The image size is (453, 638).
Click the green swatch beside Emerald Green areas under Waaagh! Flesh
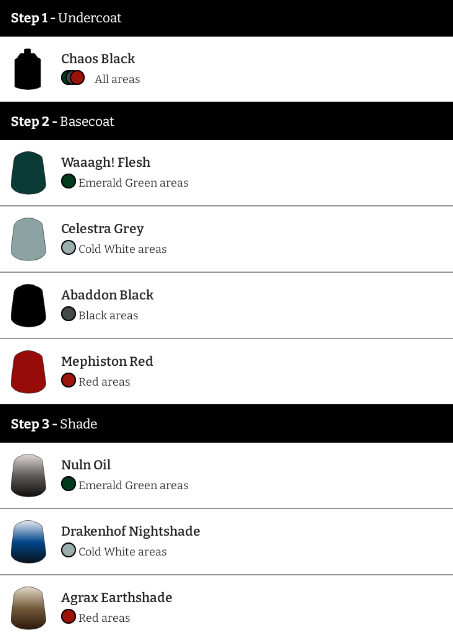[68, 181]
